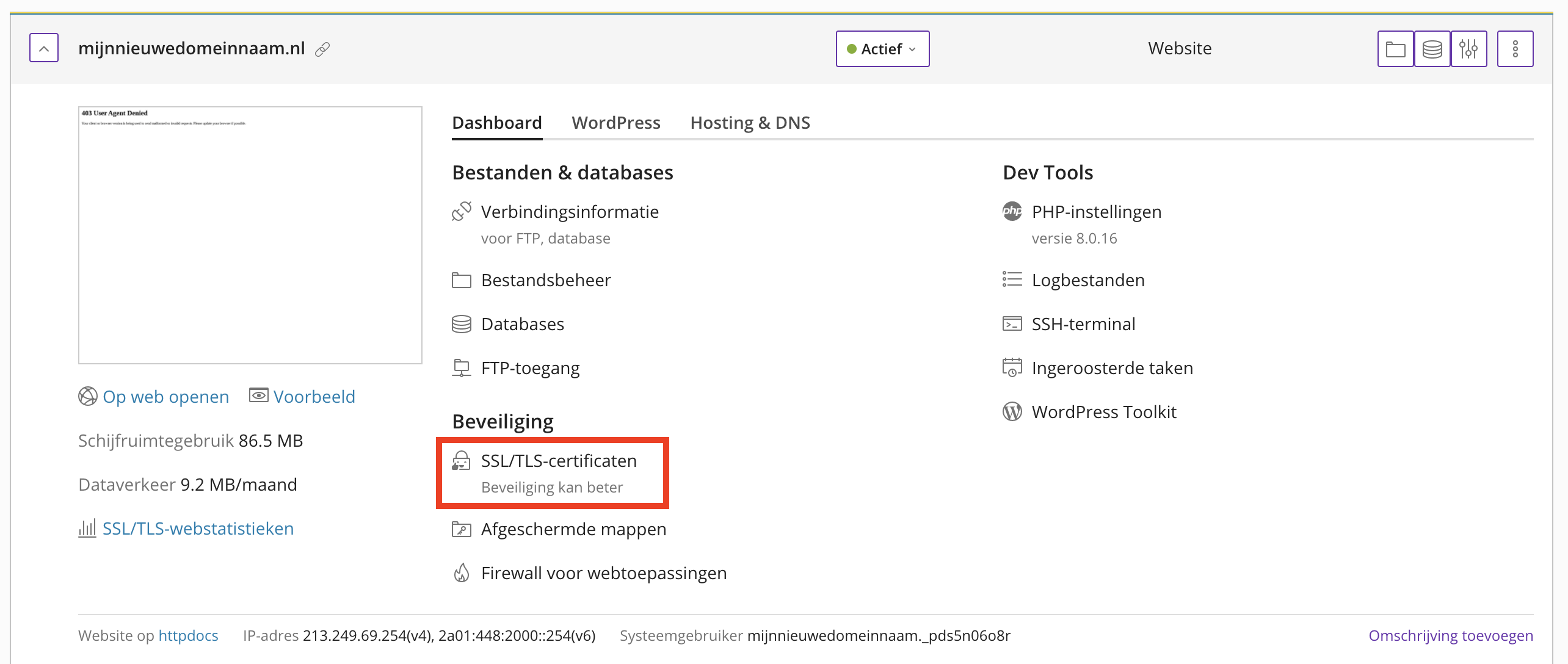This screenshot has width=1568, height=664.
Task: Open the httpdocs folder link
Action: (x=188, y=635)
